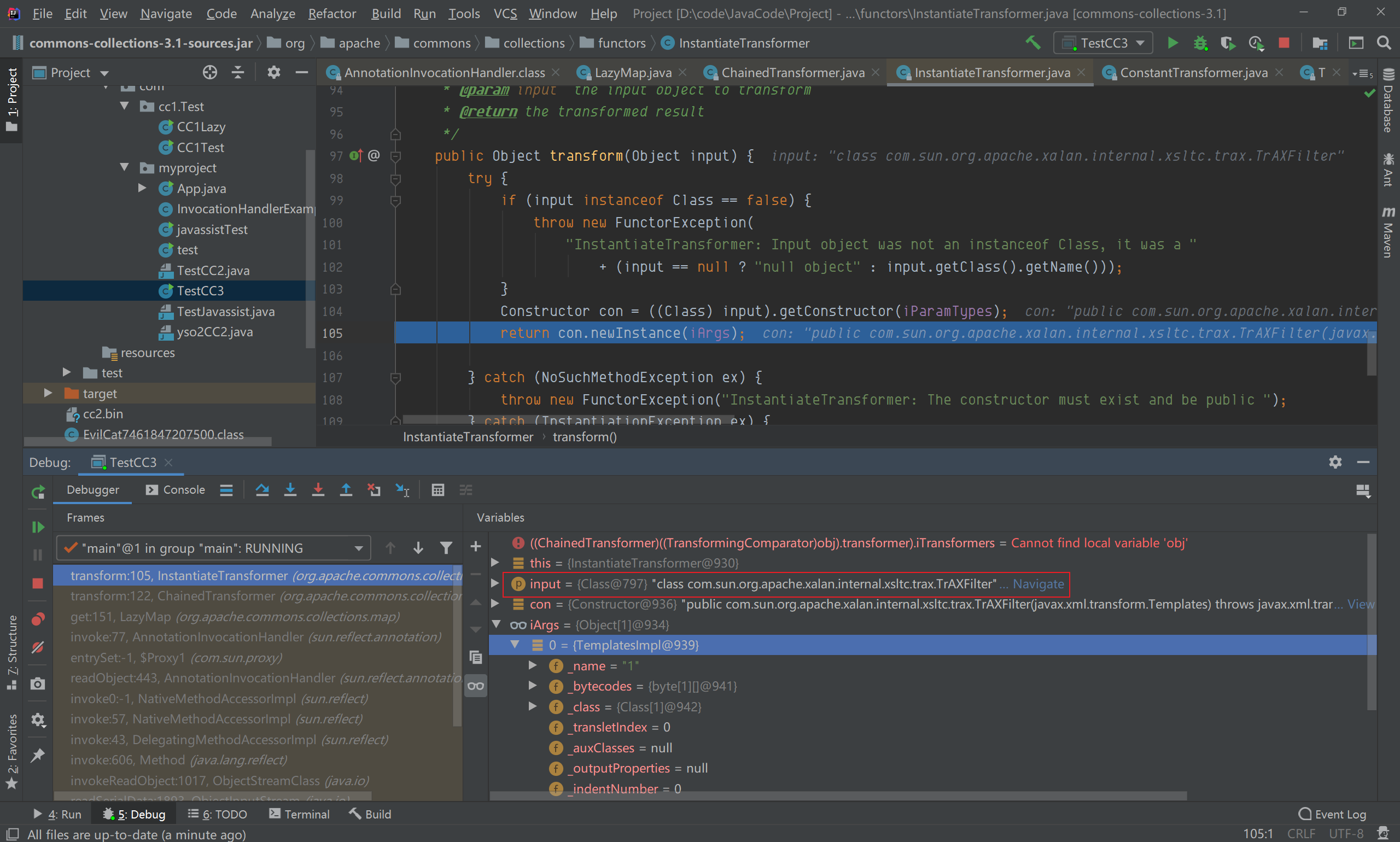Screen dimensions: 1400x842
Task: Open the main thread selector dropdown
Action: click(358, 548)
